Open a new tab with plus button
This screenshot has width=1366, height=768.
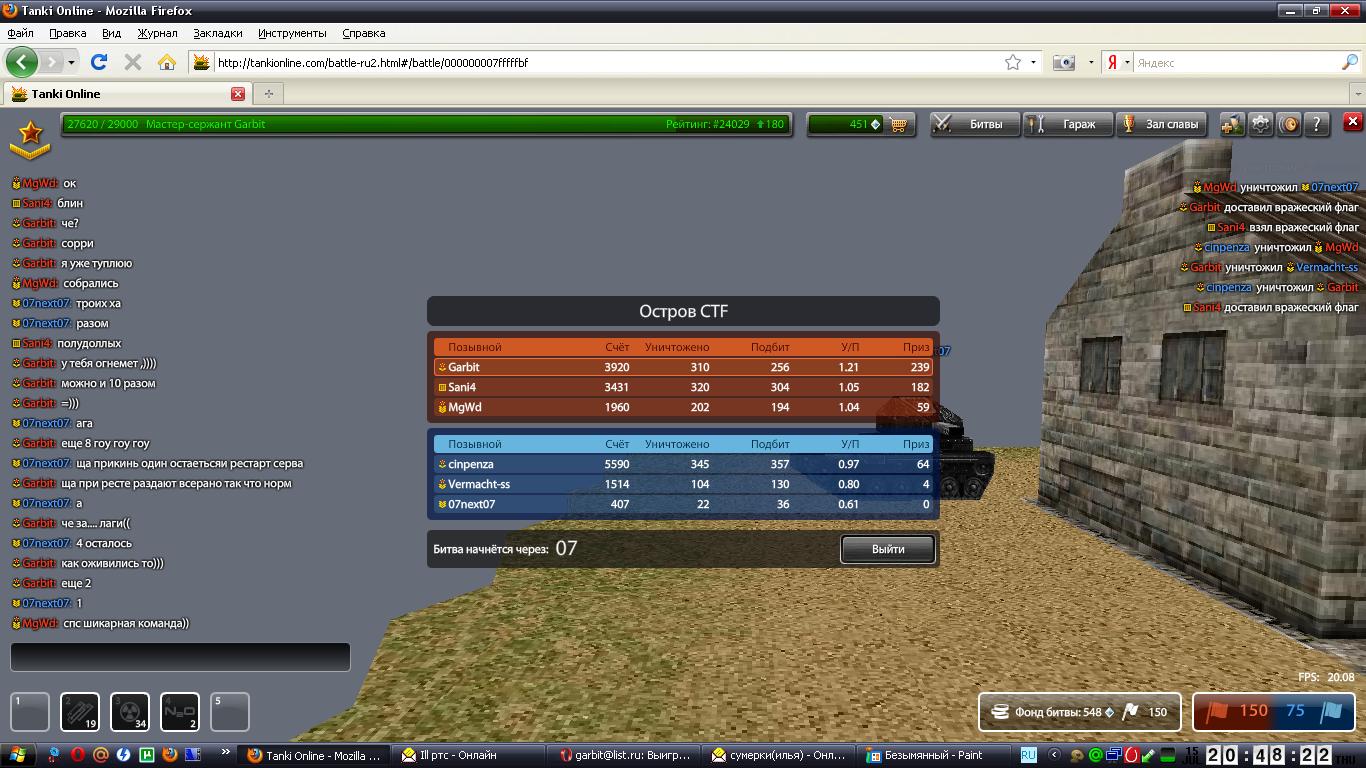coord(268,94)
